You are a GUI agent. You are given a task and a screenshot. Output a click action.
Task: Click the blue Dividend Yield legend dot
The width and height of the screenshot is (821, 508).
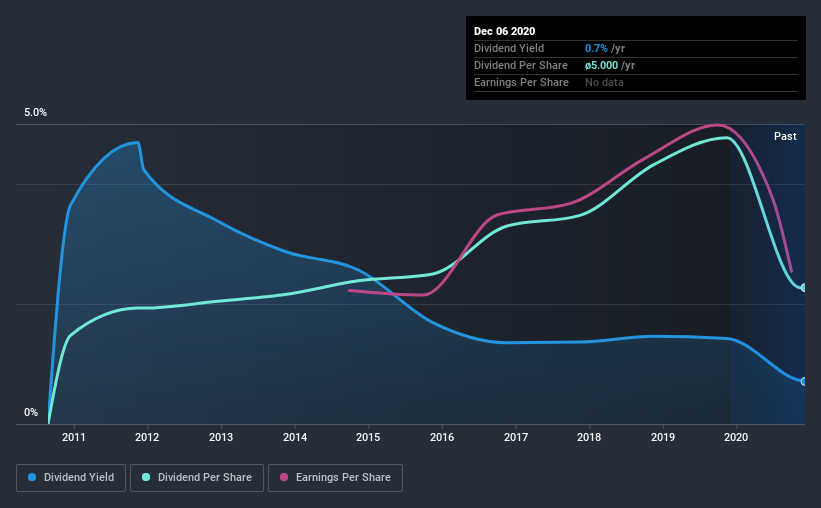(x=32, y=477)
